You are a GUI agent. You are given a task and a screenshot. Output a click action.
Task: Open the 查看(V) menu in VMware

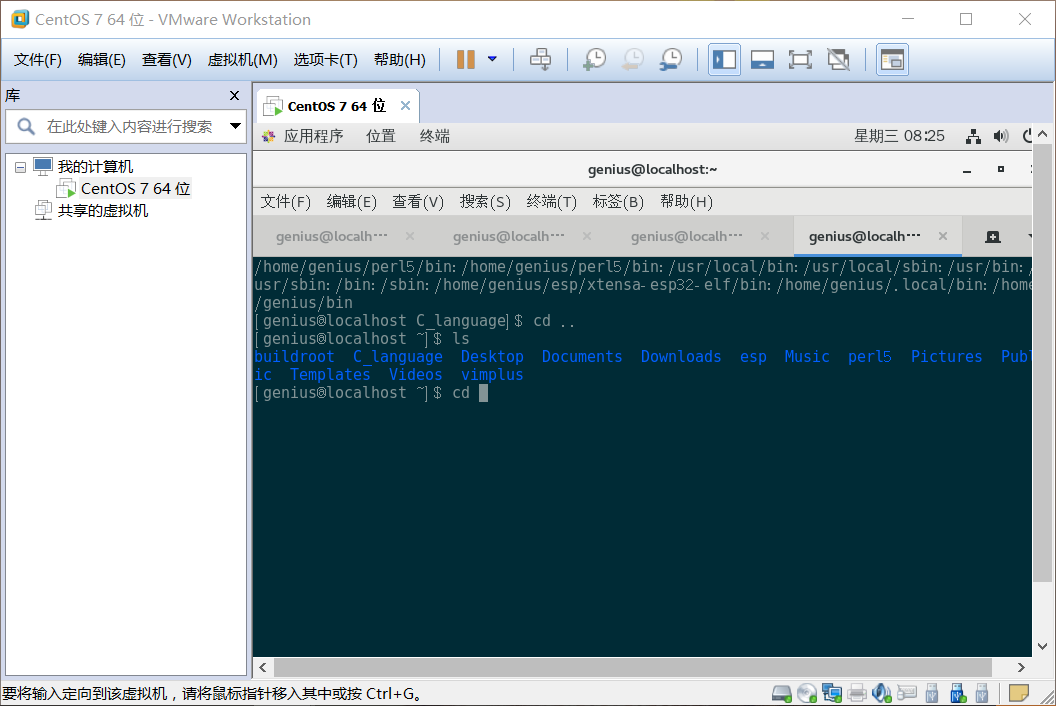166,60
